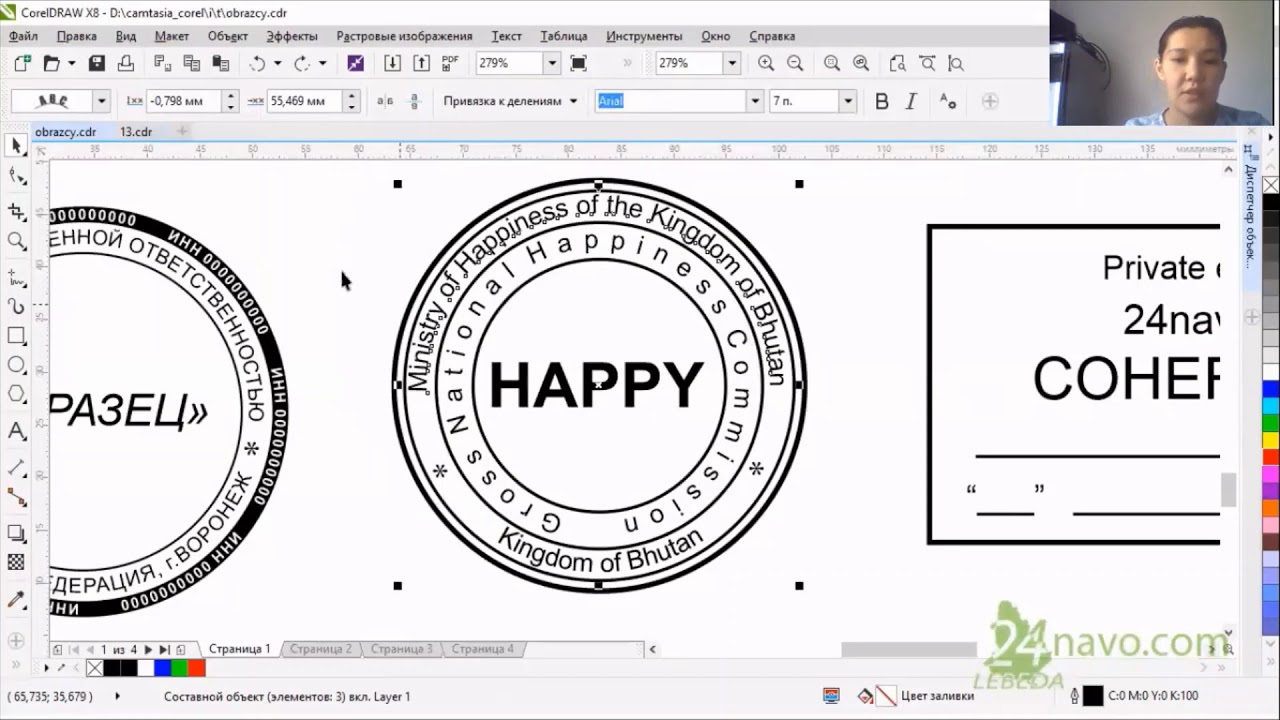This screenshot has width=1280, height=720.
Task: Open character text properties button
Action: pyautogui.click(x=948, y=101)
